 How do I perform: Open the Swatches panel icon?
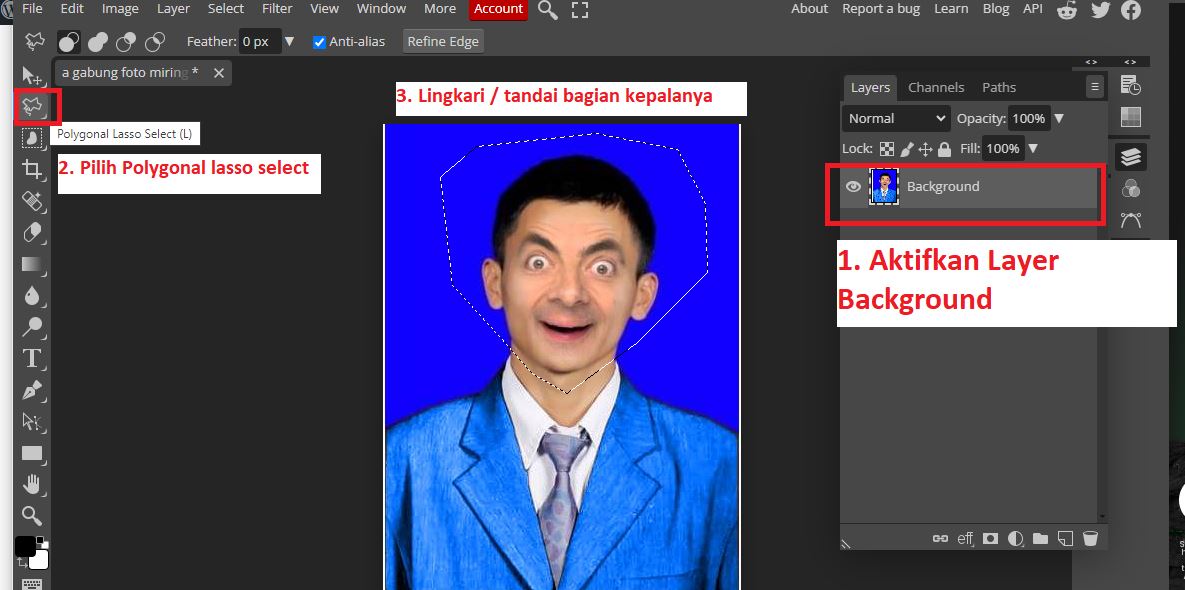[x=1131, y=117]
